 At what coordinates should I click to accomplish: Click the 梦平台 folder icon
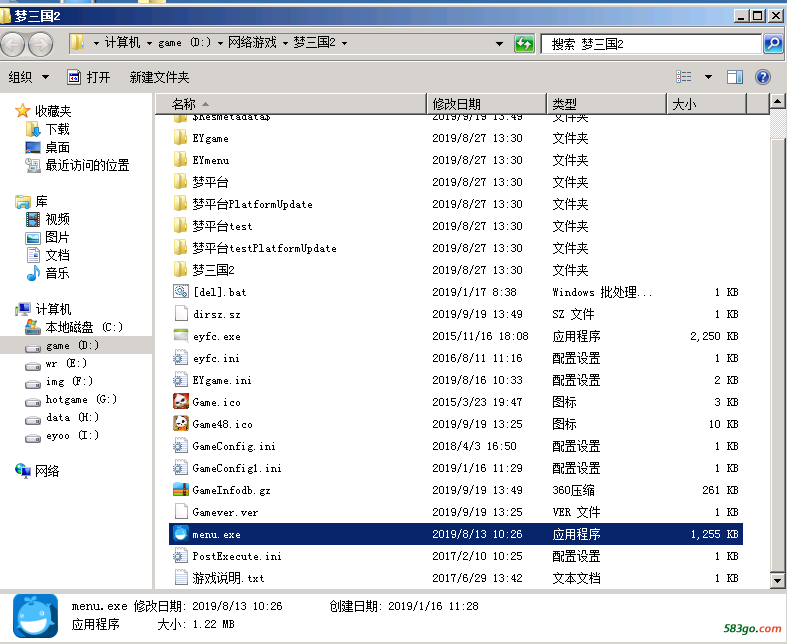(x=181, y=182)
